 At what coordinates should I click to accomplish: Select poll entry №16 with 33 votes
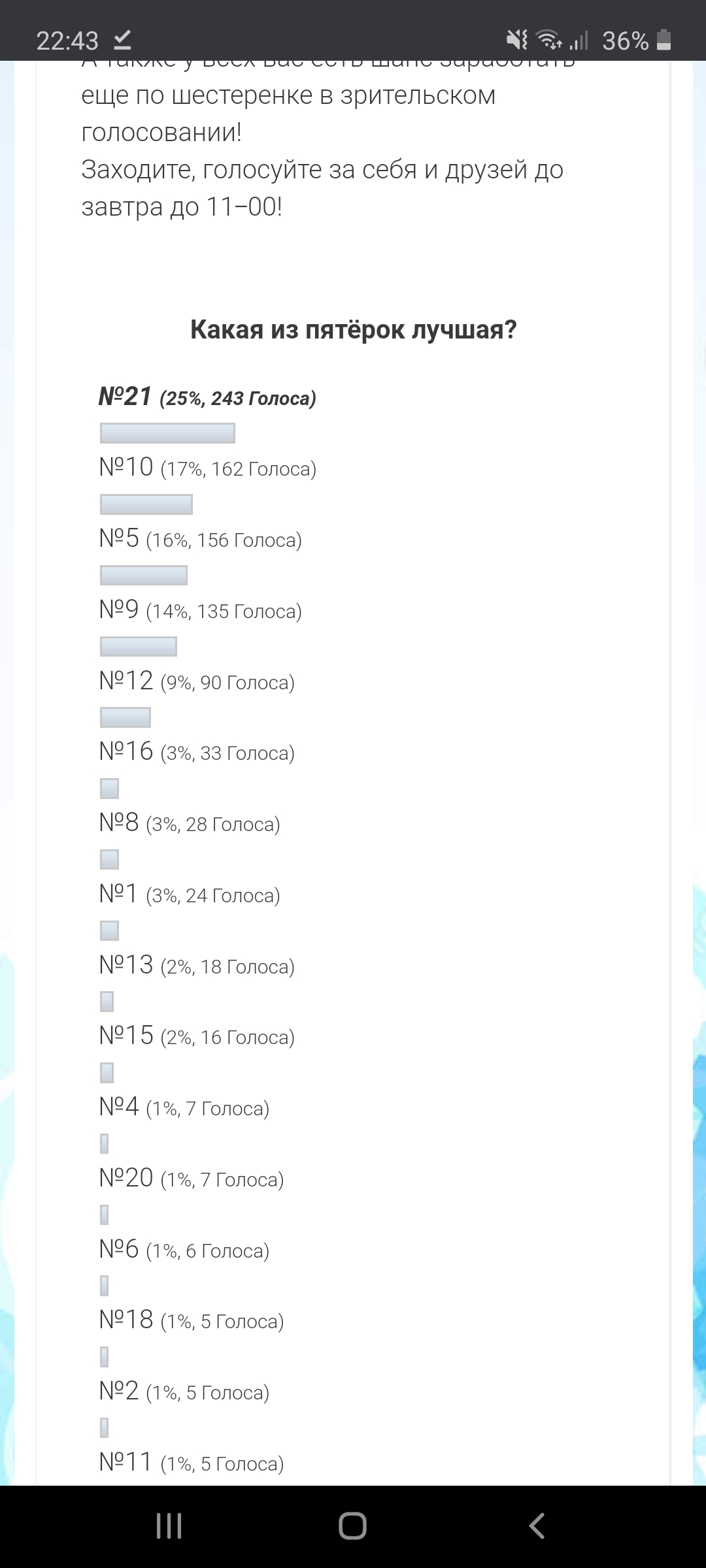197,752
